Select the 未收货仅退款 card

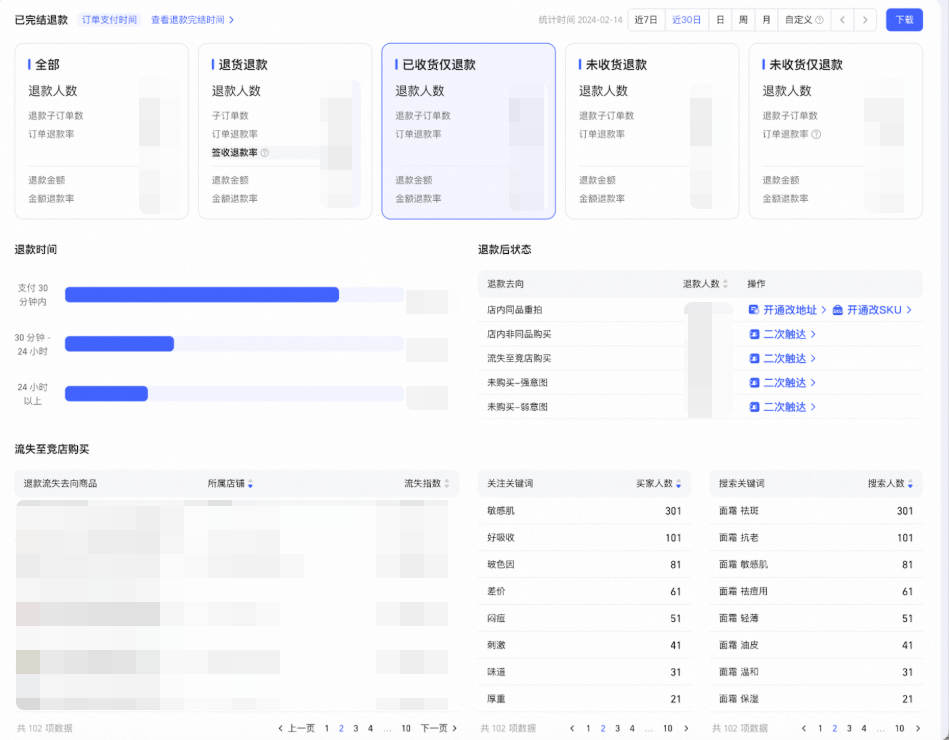[835, 131]
